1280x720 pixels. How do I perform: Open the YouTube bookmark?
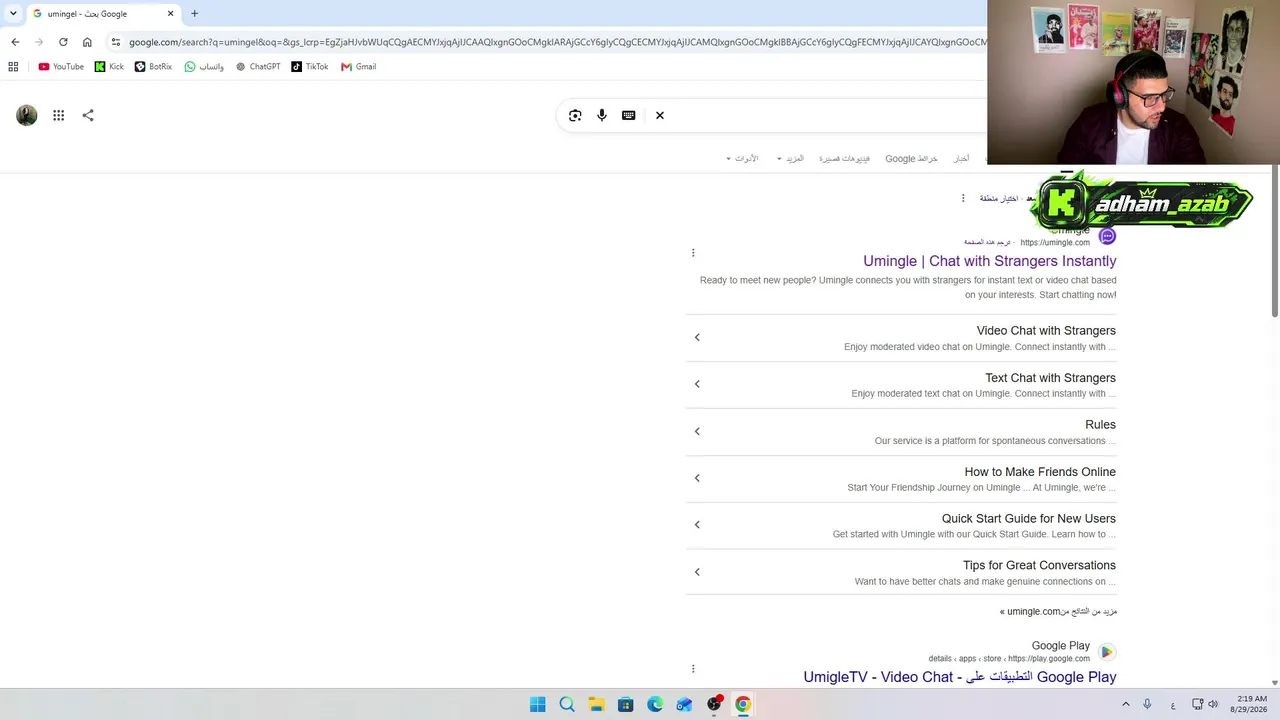tap(61, 67)
